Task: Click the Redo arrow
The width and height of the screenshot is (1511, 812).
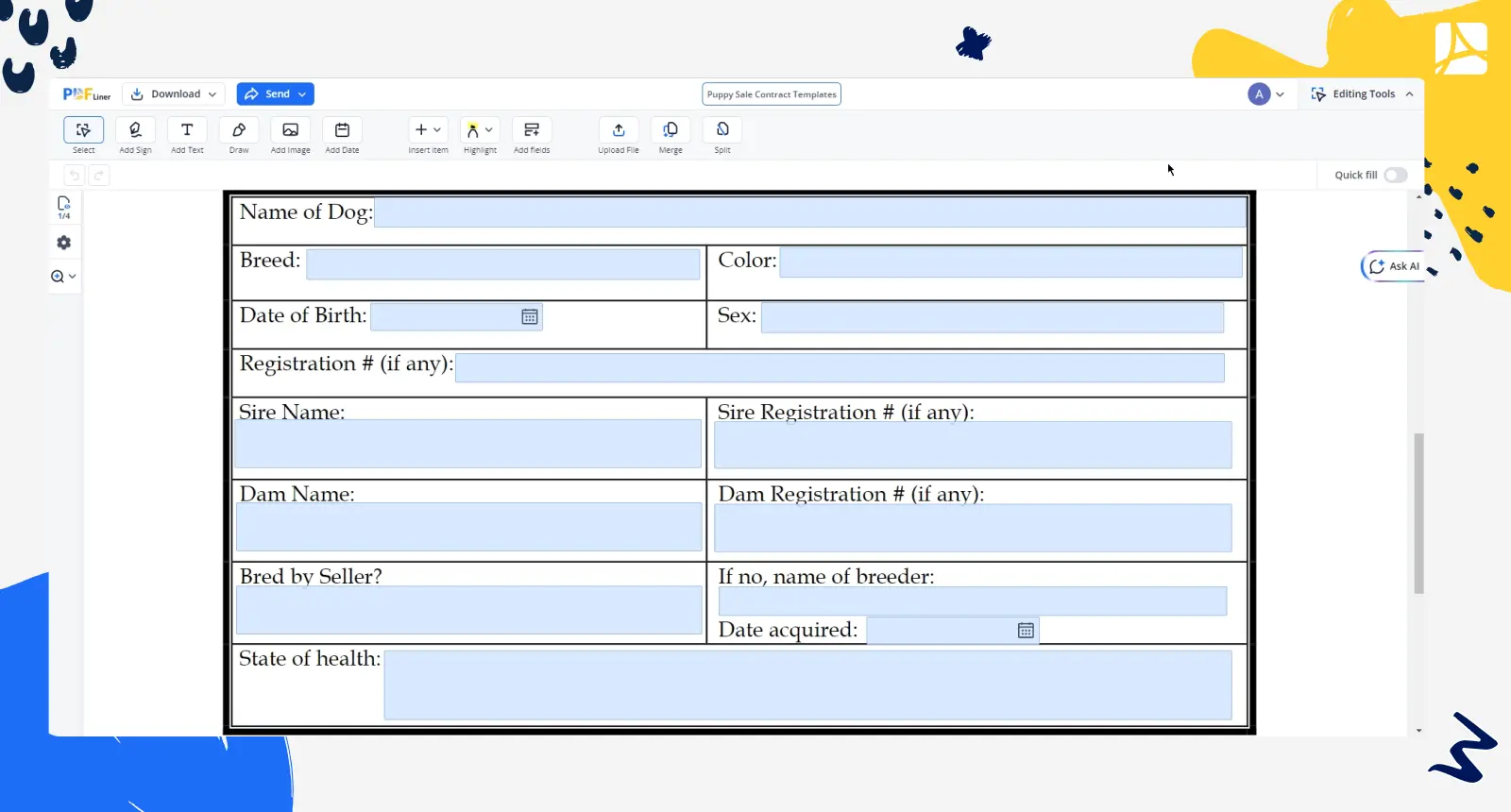Action: tap(99, 176)
